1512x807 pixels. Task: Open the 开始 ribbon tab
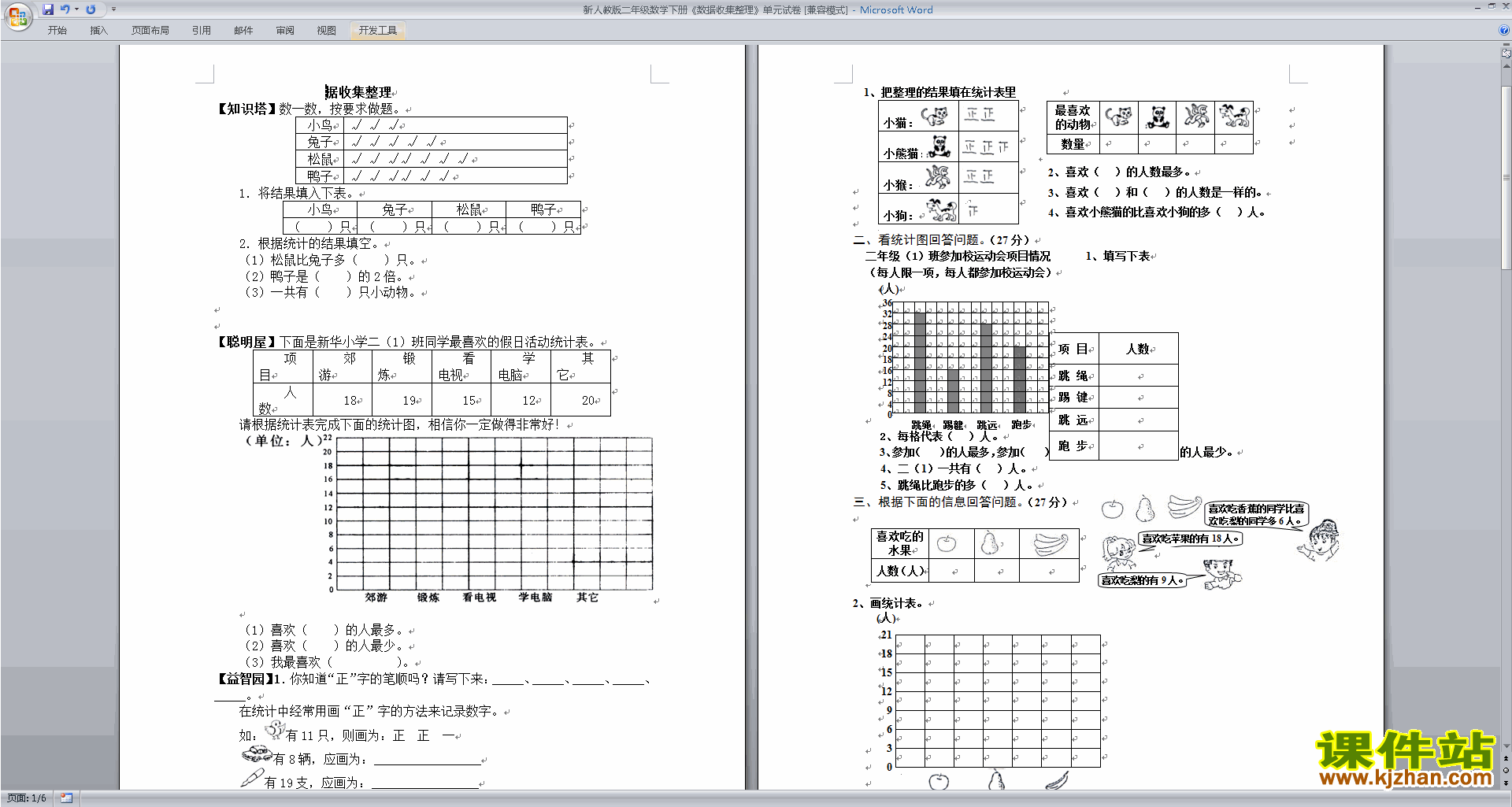click(57, 31)
